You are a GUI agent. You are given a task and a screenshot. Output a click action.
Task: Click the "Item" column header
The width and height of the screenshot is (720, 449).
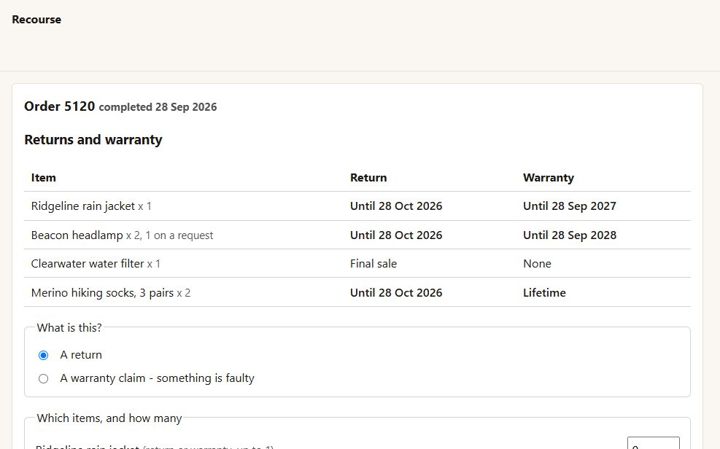44,178
